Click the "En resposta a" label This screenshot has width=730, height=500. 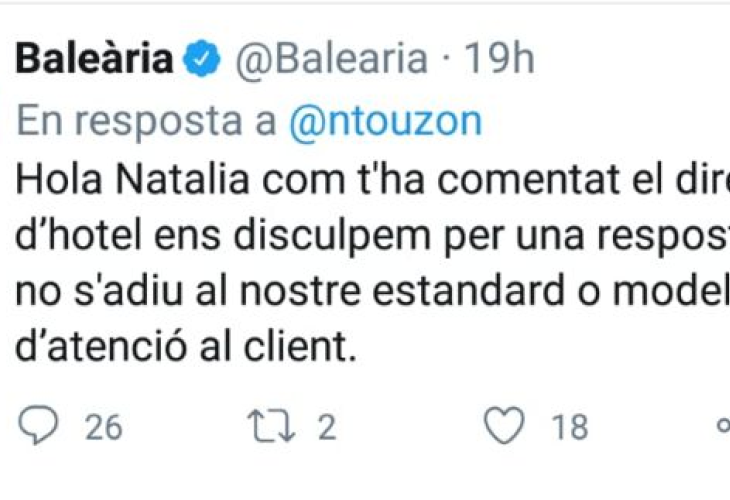pos(147,121)
